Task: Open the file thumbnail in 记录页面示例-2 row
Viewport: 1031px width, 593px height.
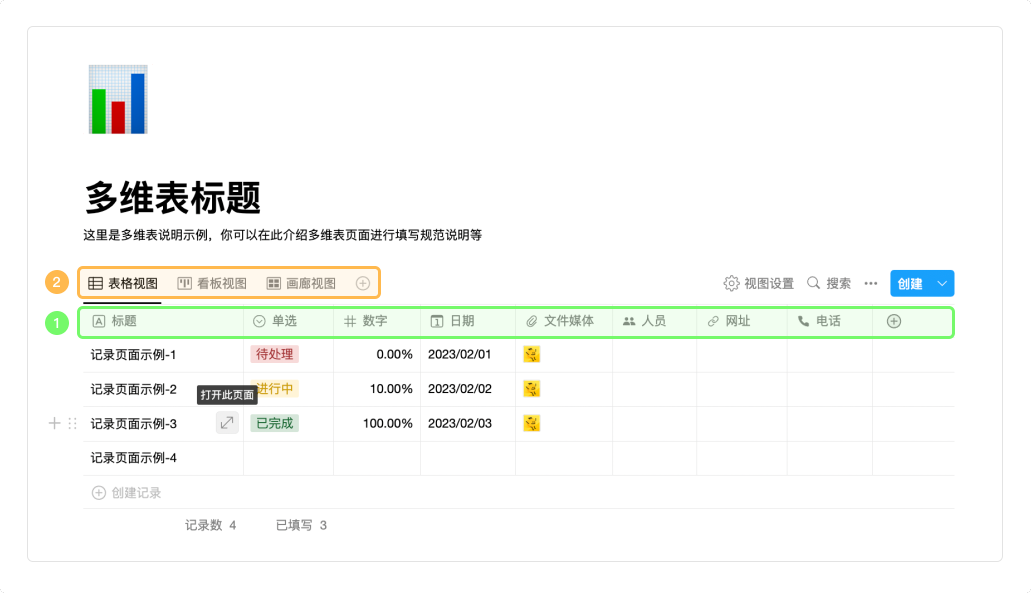Action: coord(531,389)
